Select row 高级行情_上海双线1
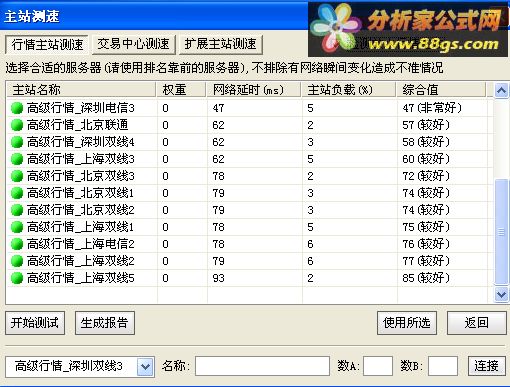The width and height of the screenshot is (510, 387). coord(249,227)
